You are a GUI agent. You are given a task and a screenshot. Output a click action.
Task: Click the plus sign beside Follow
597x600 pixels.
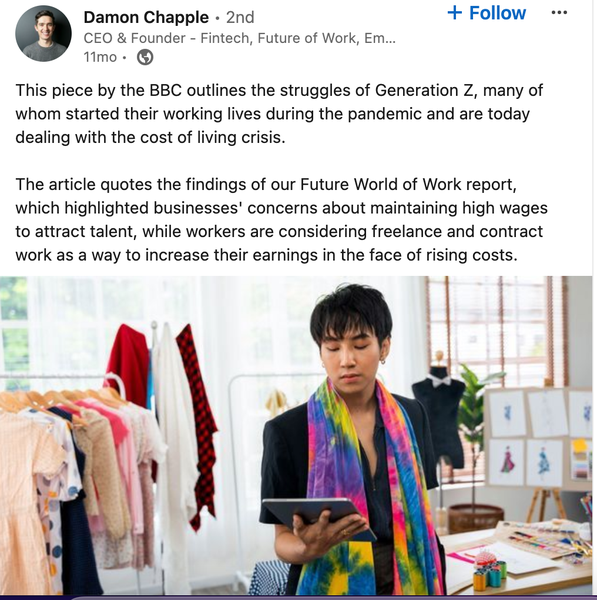[455, 13]
